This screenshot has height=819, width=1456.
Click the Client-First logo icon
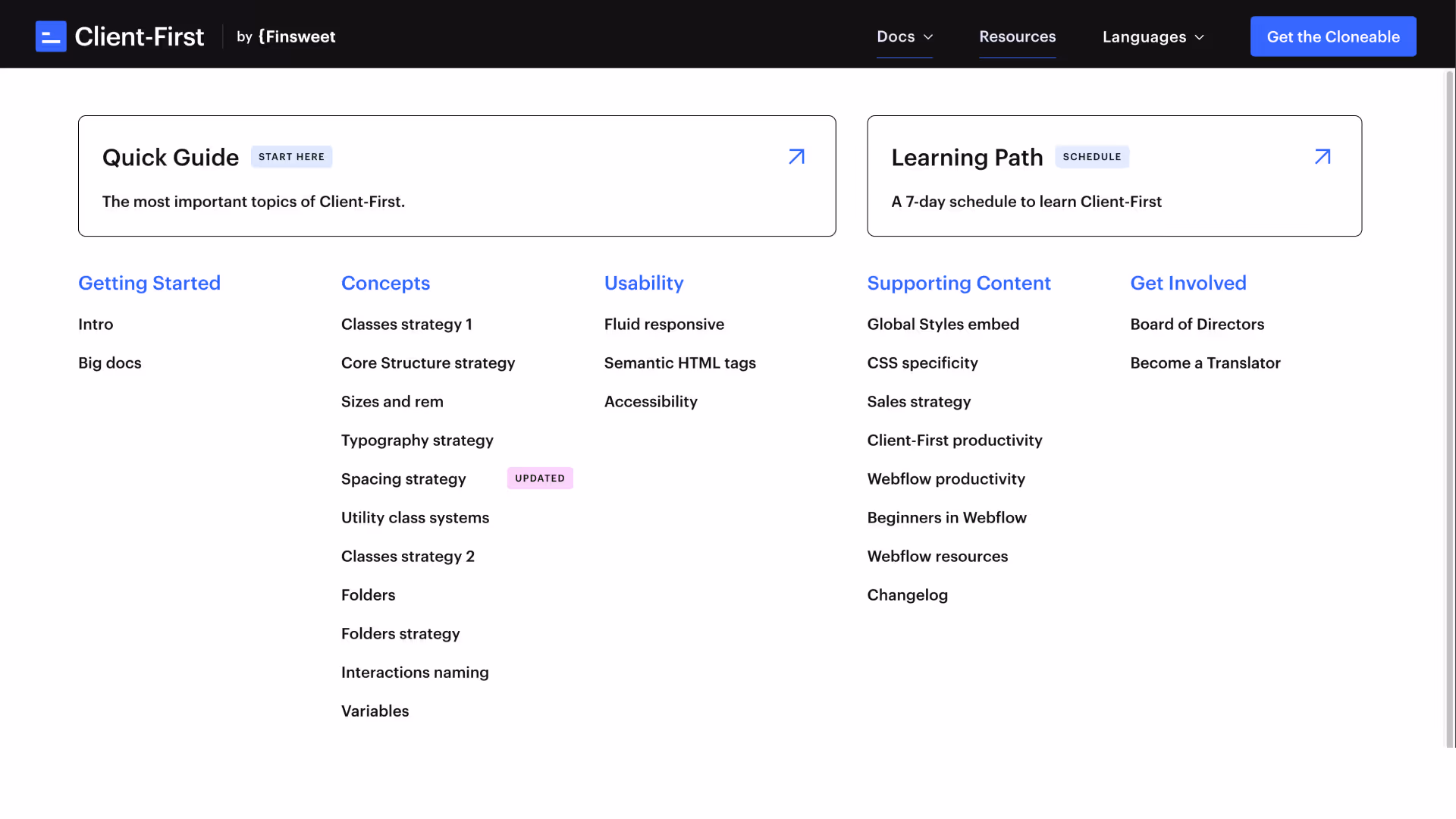[x=51, y=36]
